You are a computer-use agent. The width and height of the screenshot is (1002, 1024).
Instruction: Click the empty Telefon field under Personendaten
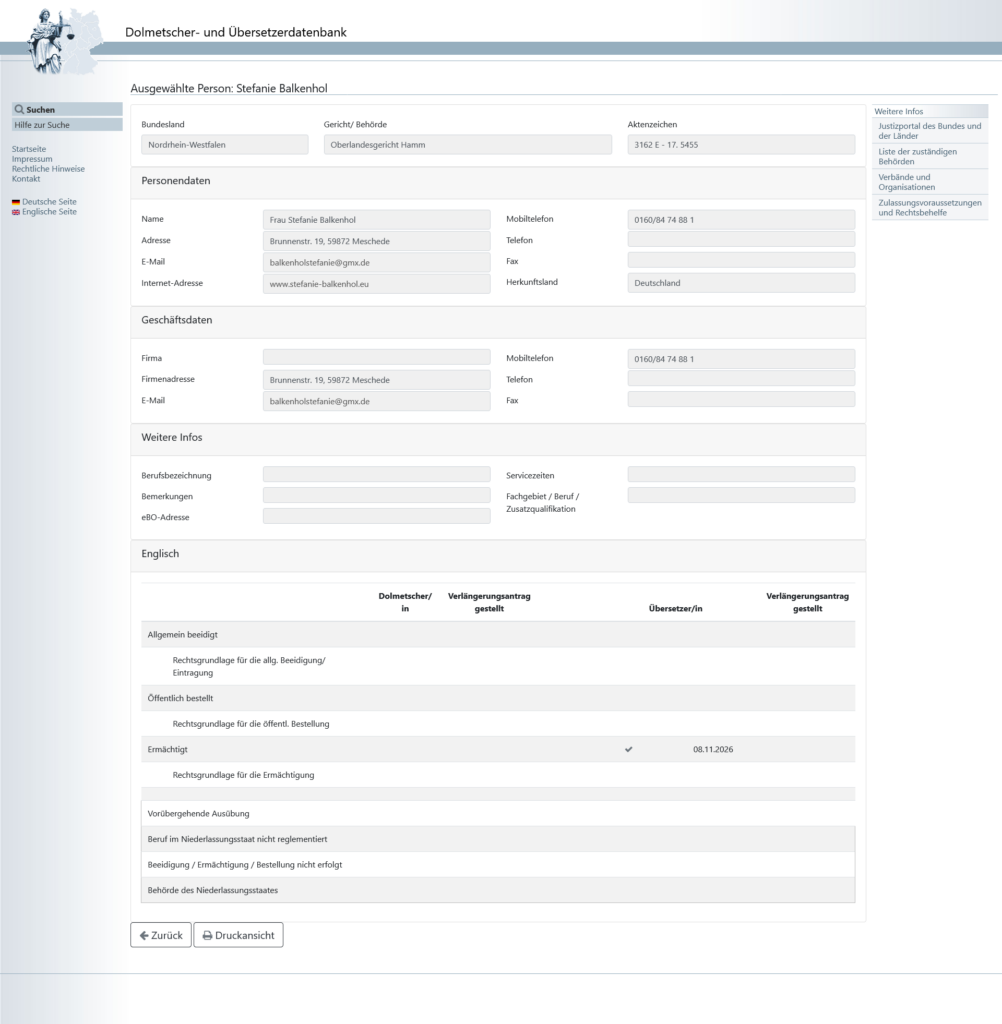click(741, 239)
